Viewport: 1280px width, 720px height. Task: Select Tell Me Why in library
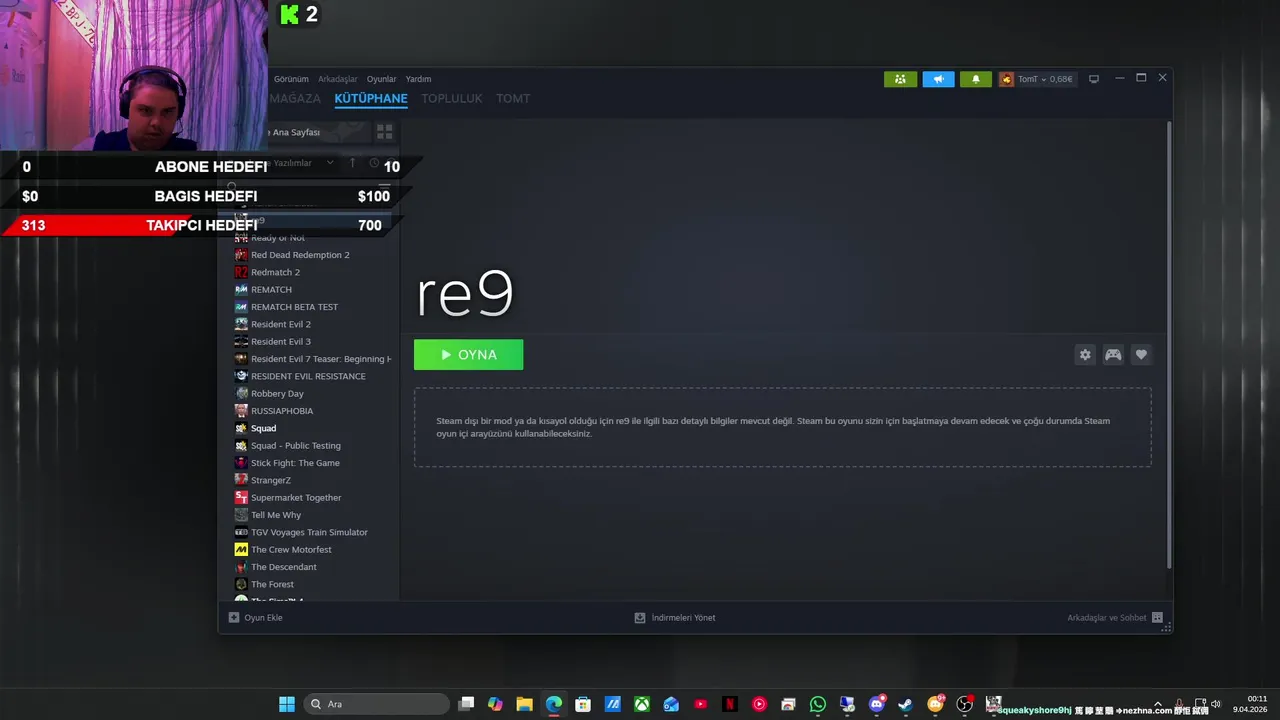coord(275,515)
